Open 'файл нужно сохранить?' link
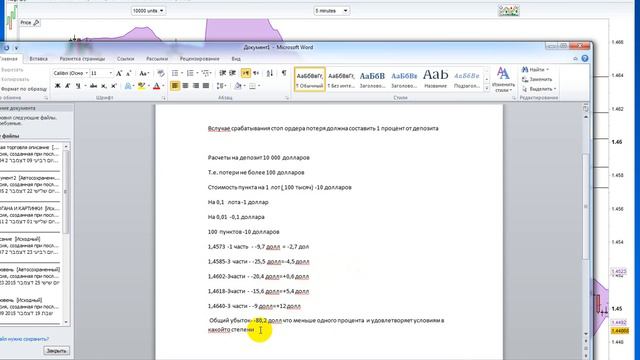The width and height of the screenshot is (640, 360). coord(24,339)
